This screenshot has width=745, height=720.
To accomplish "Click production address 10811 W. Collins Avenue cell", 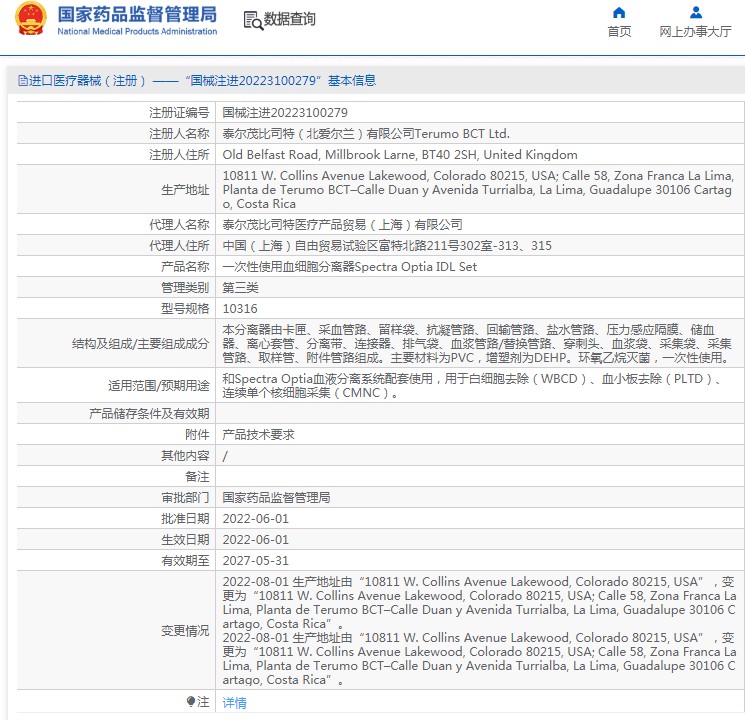I will coord(478,190).
